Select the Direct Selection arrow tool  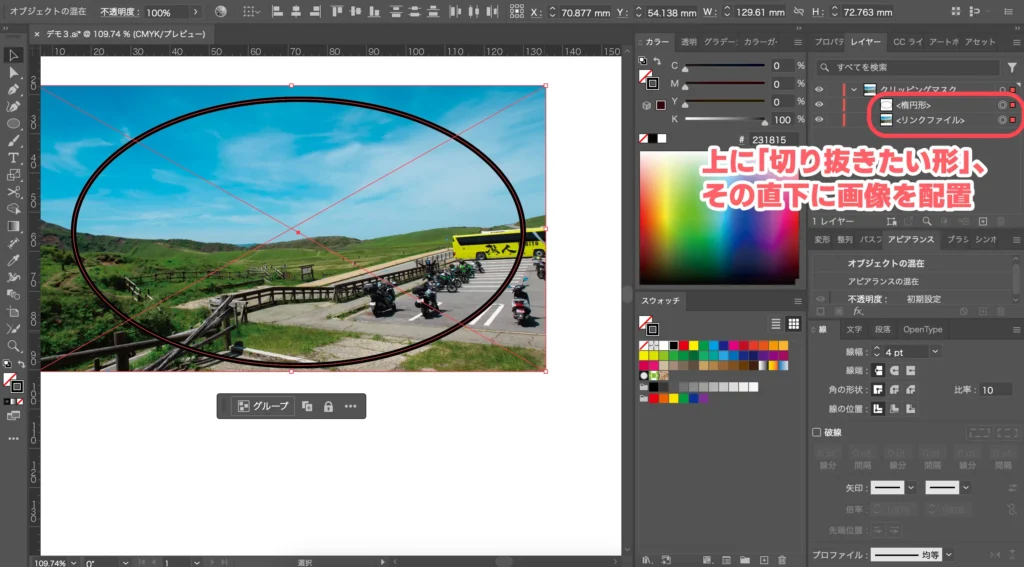click(14, 72)
